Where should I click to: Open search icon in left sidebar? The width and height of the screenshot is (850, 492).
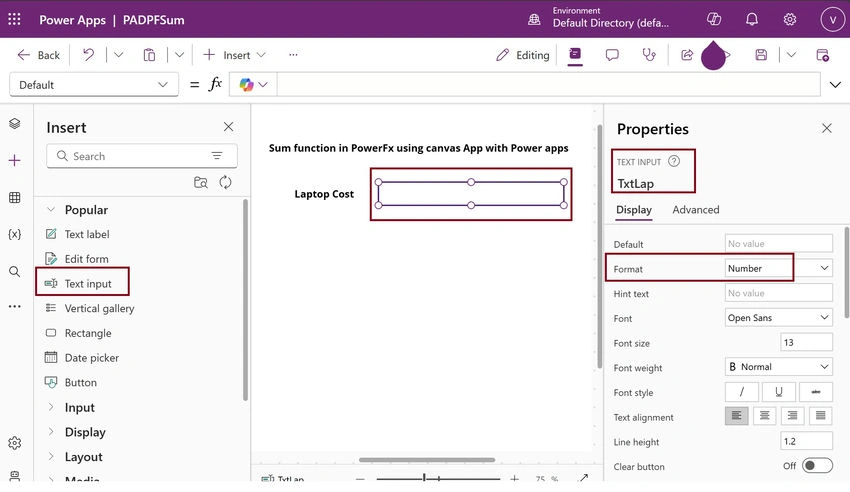15,271
